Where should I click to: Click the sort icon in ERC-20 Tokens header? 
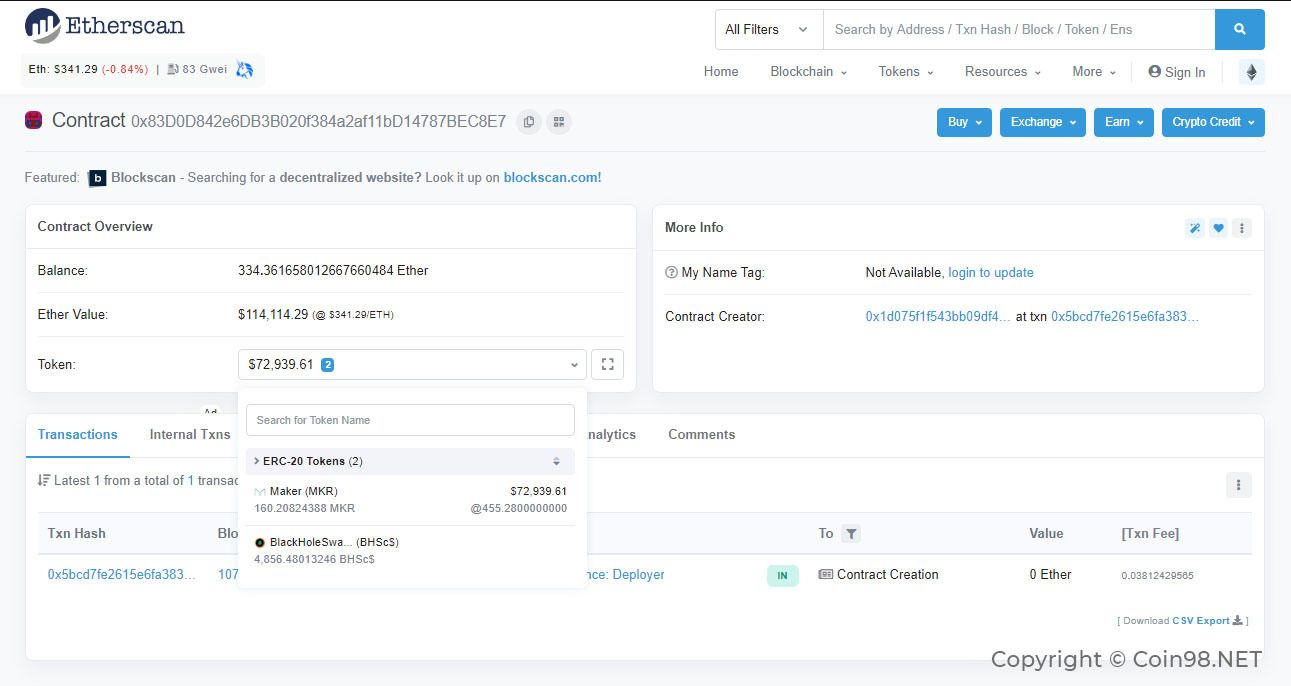tap(557, 462)
